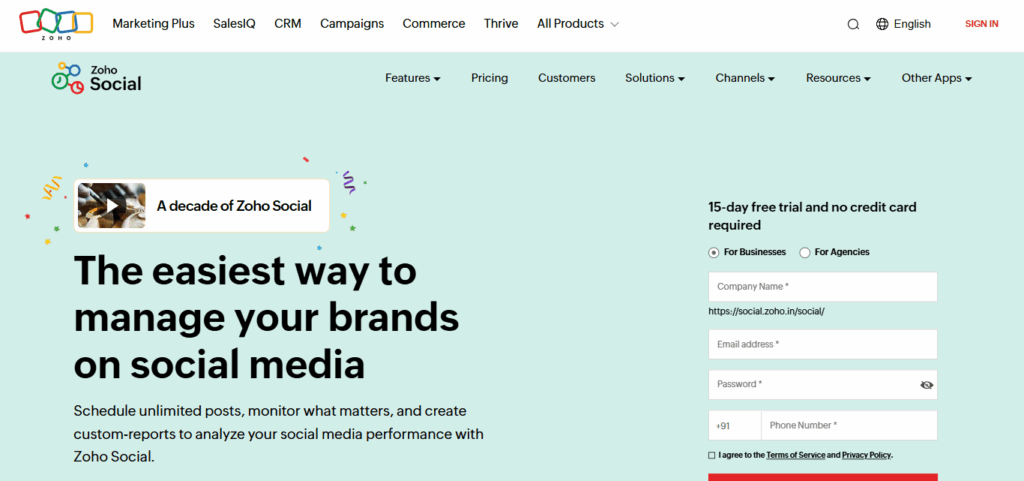Open SalesIQ from top bar
This screenshot has height=481, width=1024.
(x=234, y=24)
